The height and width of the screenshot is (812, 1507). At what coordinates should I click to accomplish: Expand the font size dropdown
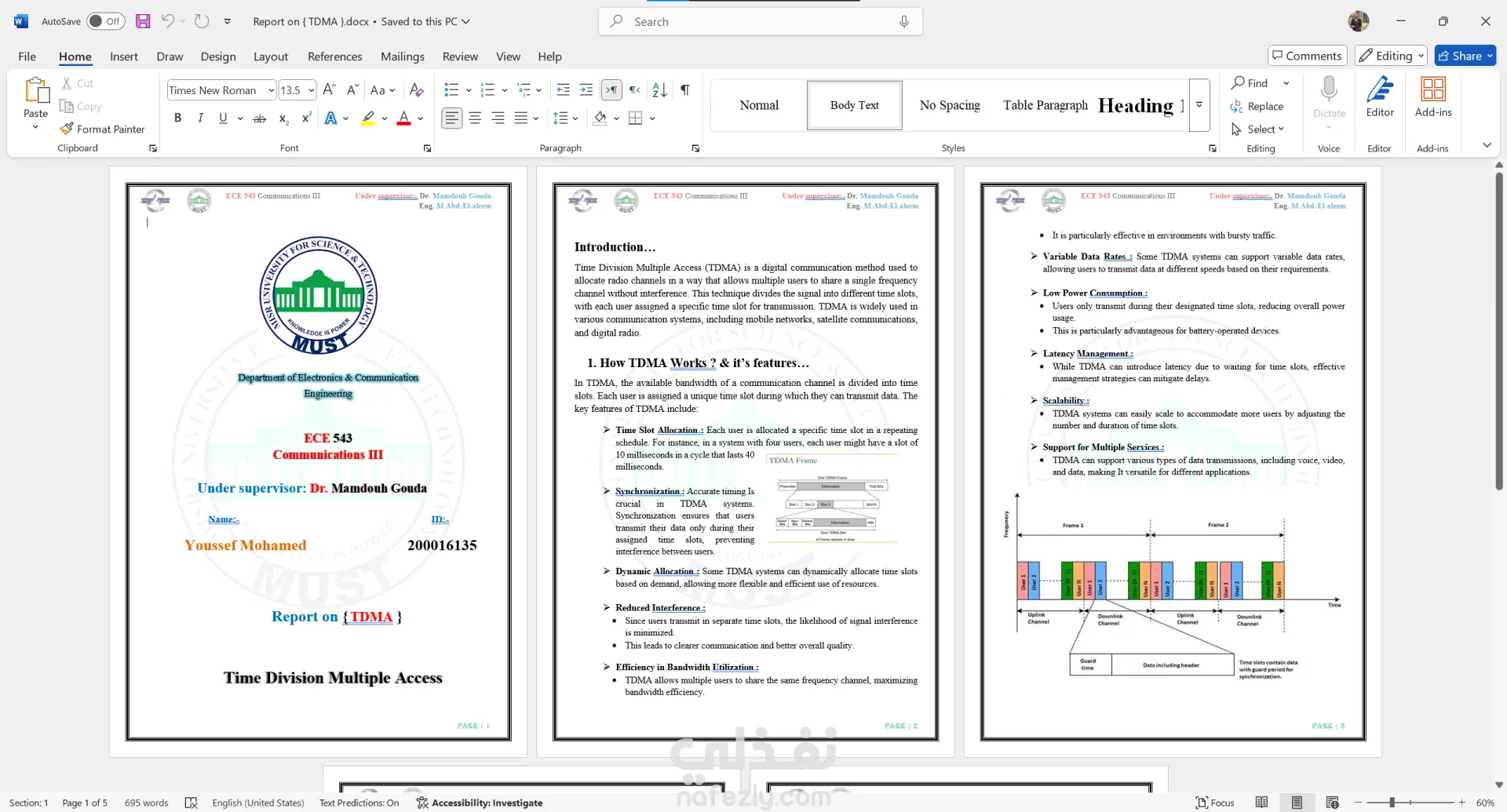pos(312,90)
